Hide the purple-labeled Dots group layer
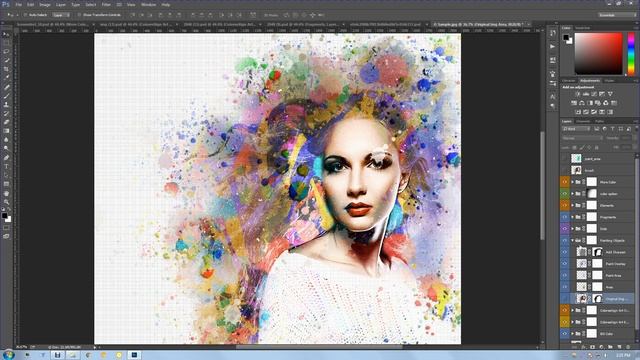The width and height of the screenshot is (640, 360). coord(564,229)
